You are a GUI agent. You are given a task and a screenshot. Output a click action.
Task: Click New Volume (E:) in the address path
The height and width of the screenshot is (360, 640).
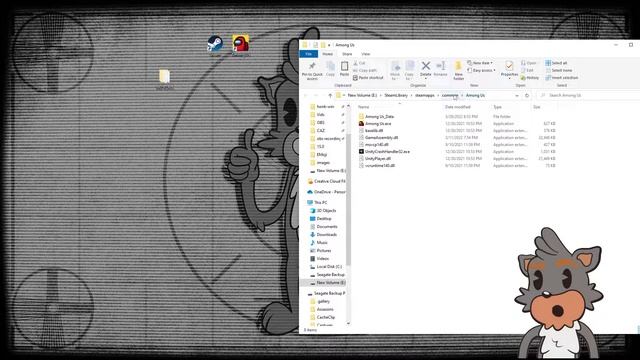point(362,96)
